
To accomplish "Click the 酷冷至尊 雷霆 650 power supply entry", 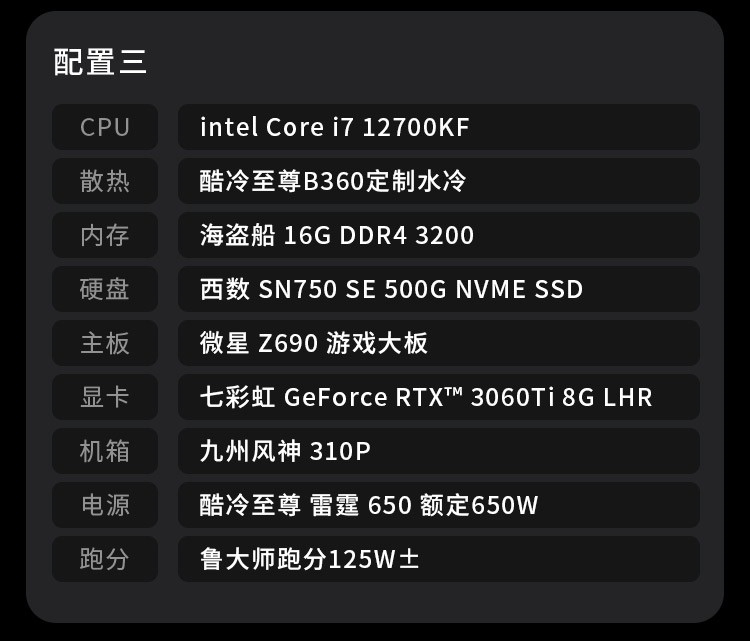I will 369,506.
